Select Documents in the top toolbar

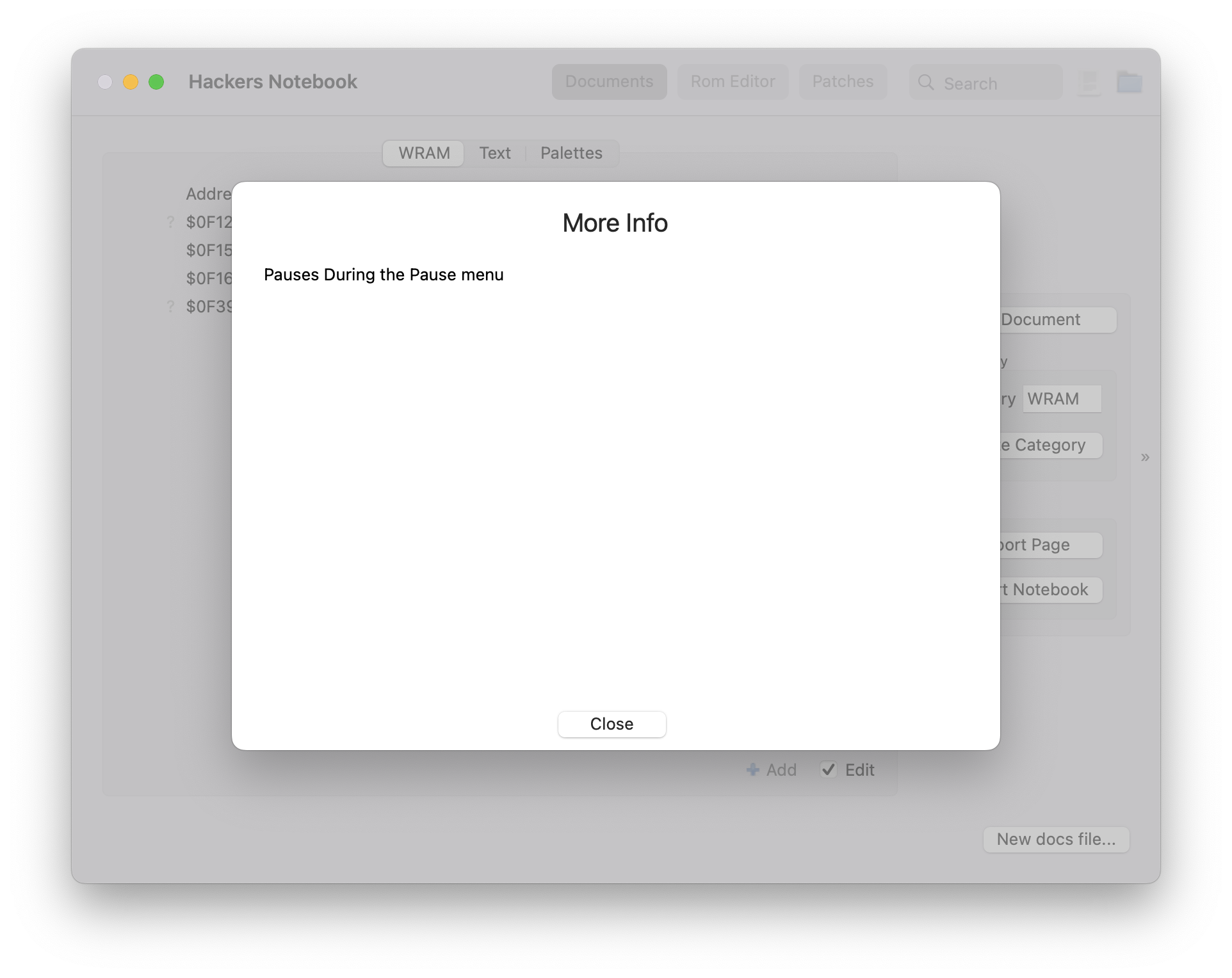click(x=609, y=82)
